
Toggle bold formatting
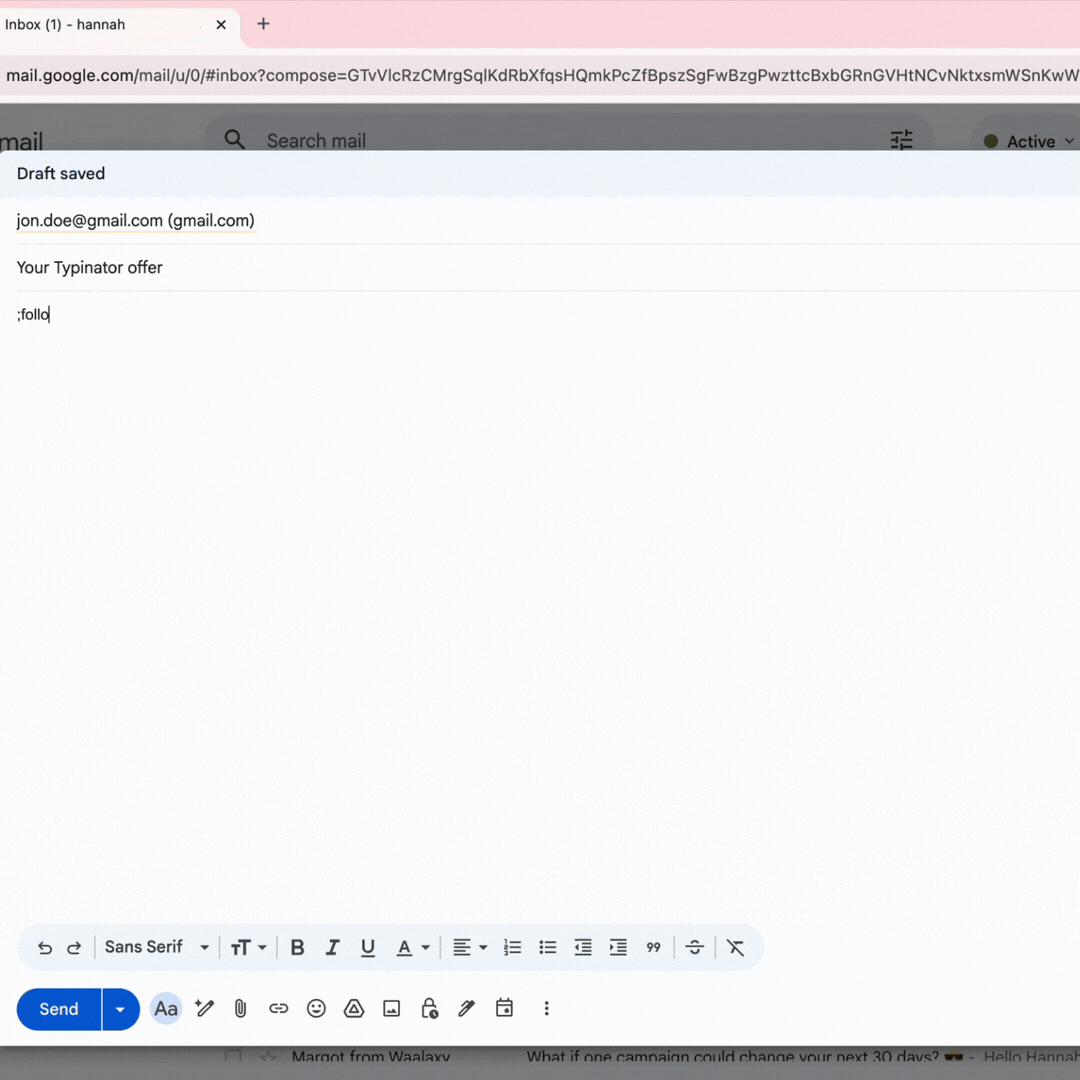[298, 948]
